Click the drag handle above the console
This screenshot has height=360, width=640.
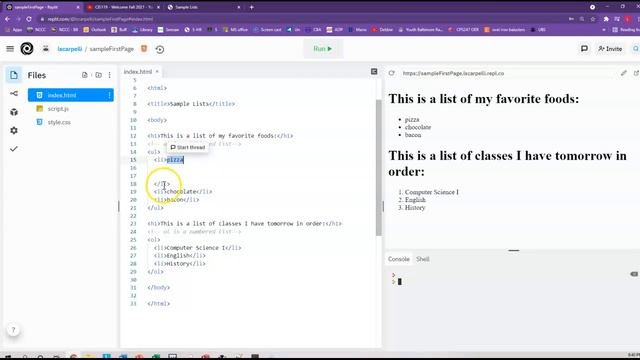click(513, 250)
